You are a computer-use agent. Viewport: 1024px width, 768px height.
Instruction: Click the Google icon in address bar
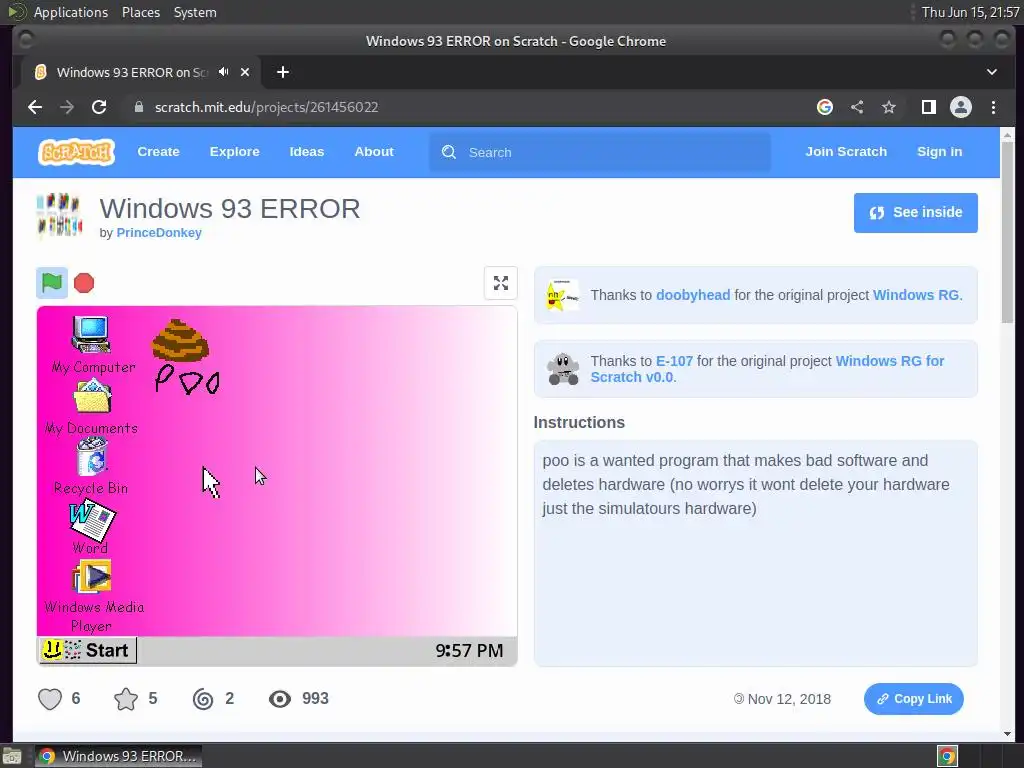click(825, 107)
